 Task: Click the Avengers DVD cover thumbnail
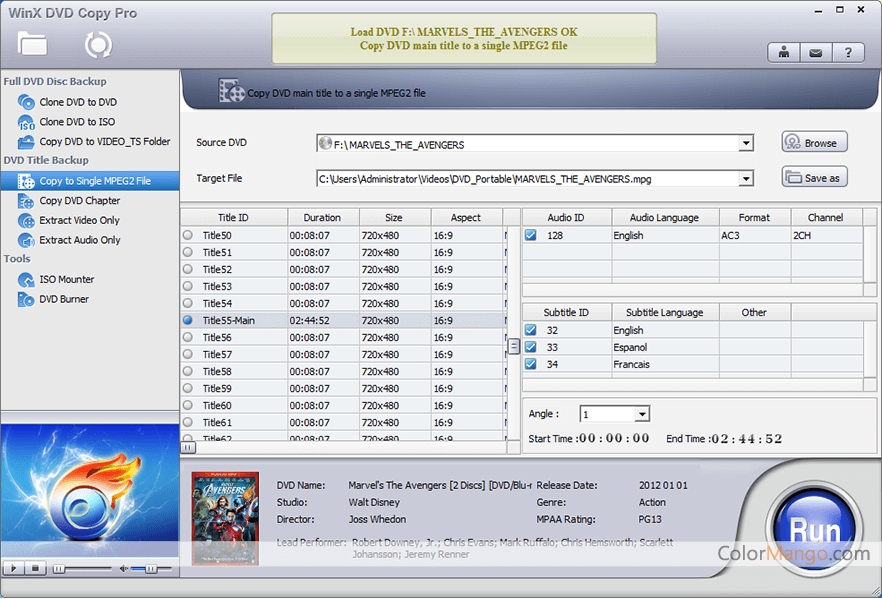[225, 517]
